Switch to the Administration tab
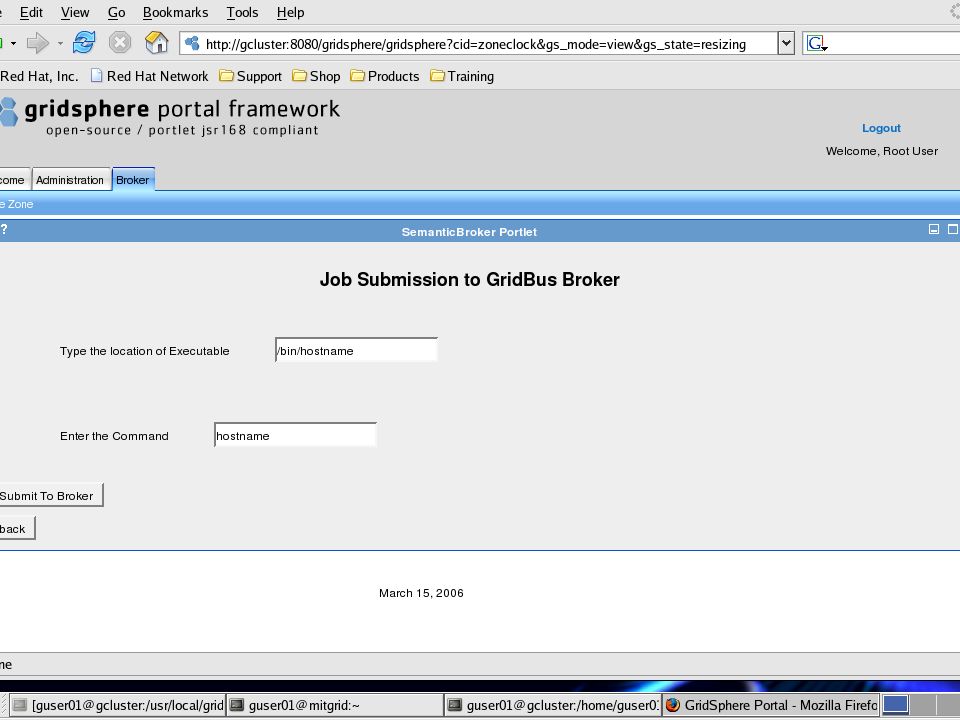The image size is (960, 720). pyautogui.click(x=70, y=179)
